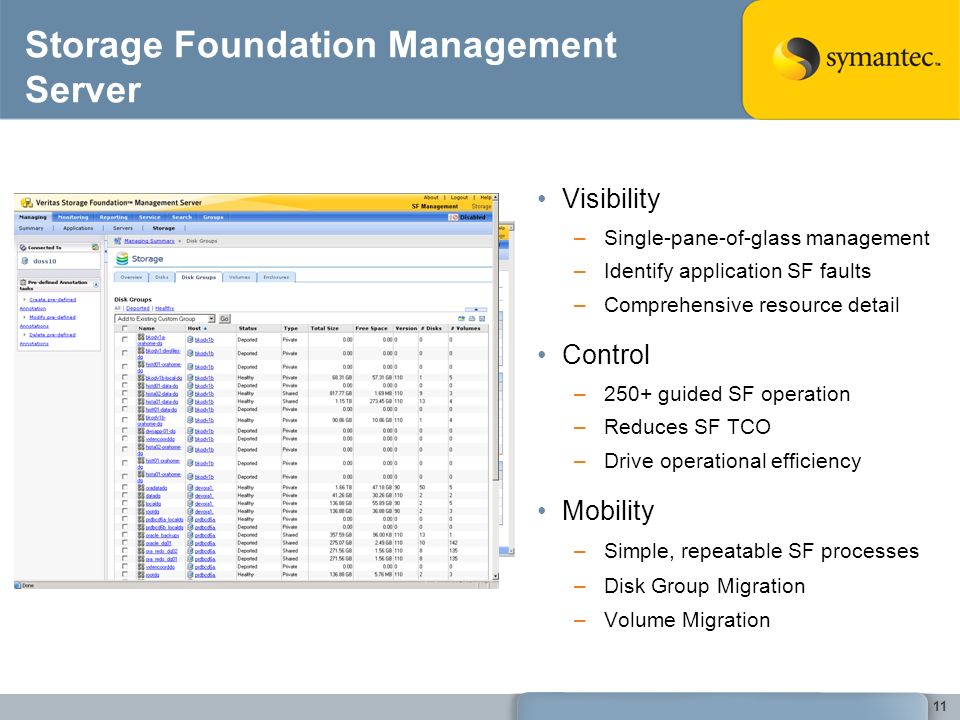
Task: Click the Host column sort arrow
Action: (205, 328)
